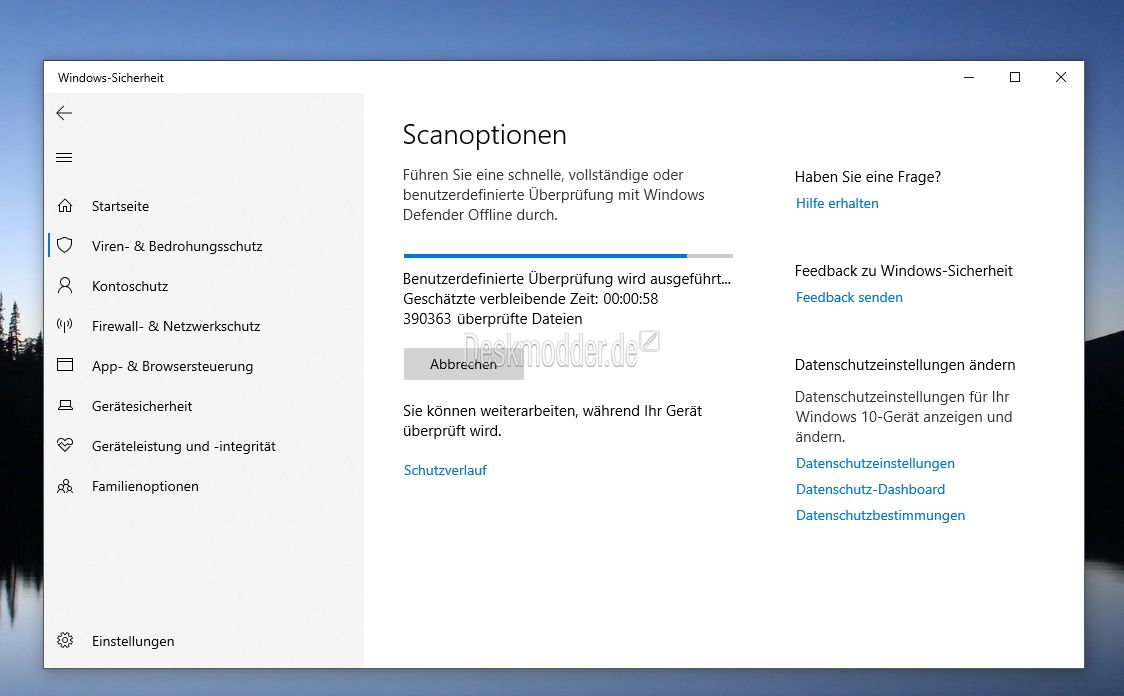Click the Gerätesicherheit laptop icon

click(65, 406)
